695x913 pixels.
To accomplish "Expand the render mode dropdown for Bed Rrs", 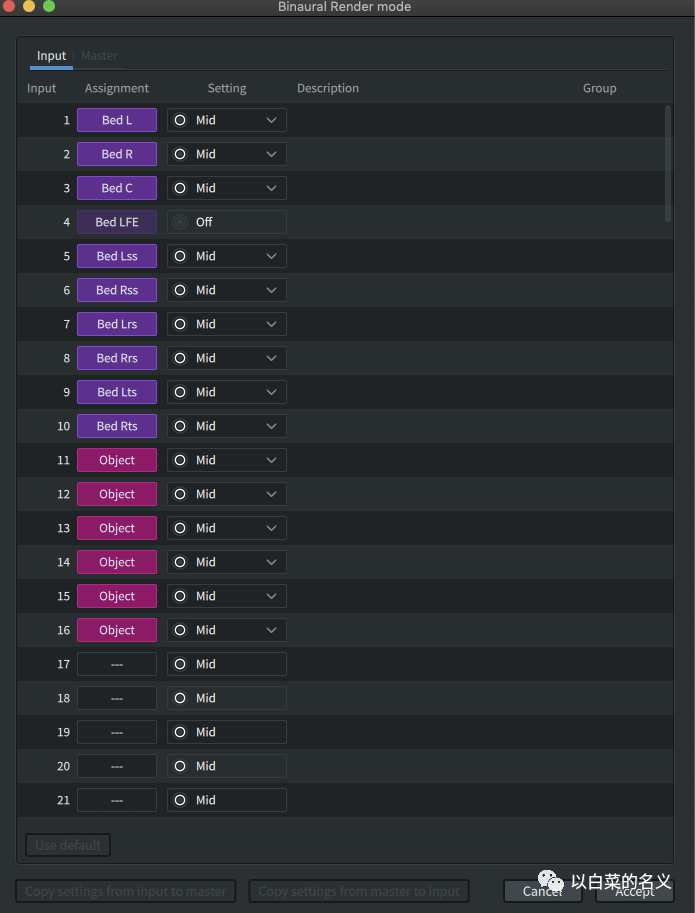I will tap(227, 358).
